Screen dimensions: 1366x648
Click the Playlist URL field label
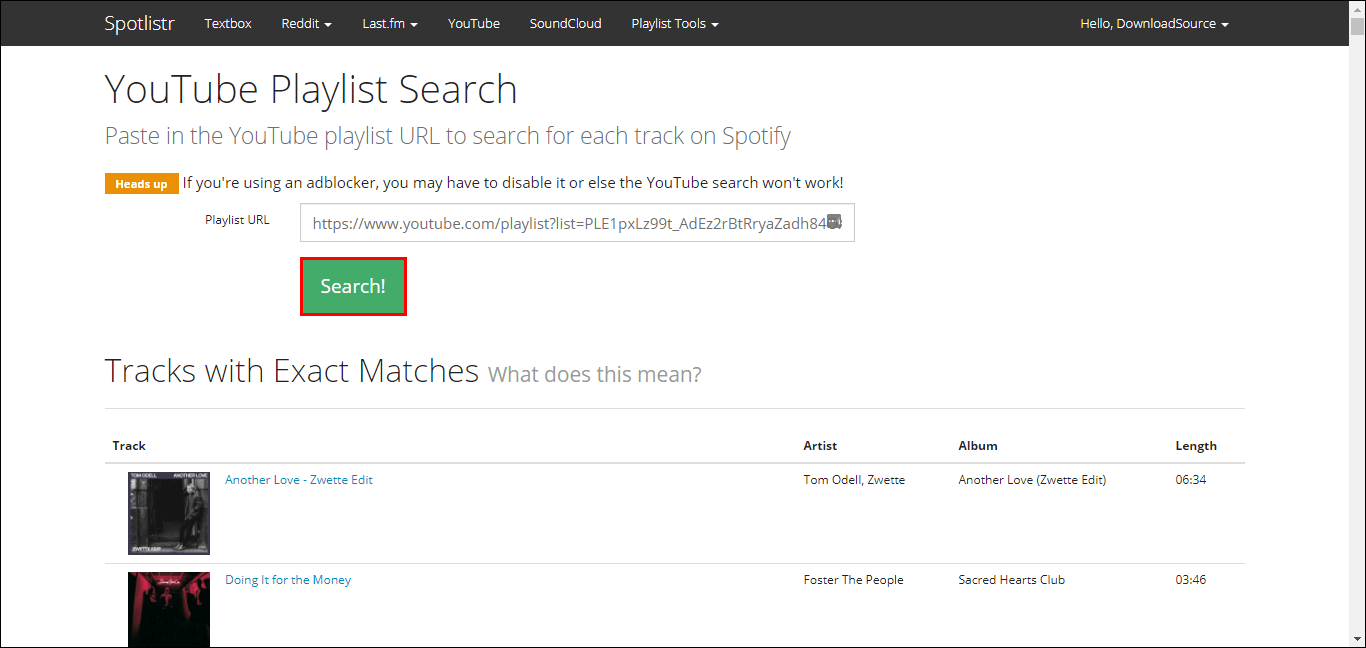click(237, 220)
